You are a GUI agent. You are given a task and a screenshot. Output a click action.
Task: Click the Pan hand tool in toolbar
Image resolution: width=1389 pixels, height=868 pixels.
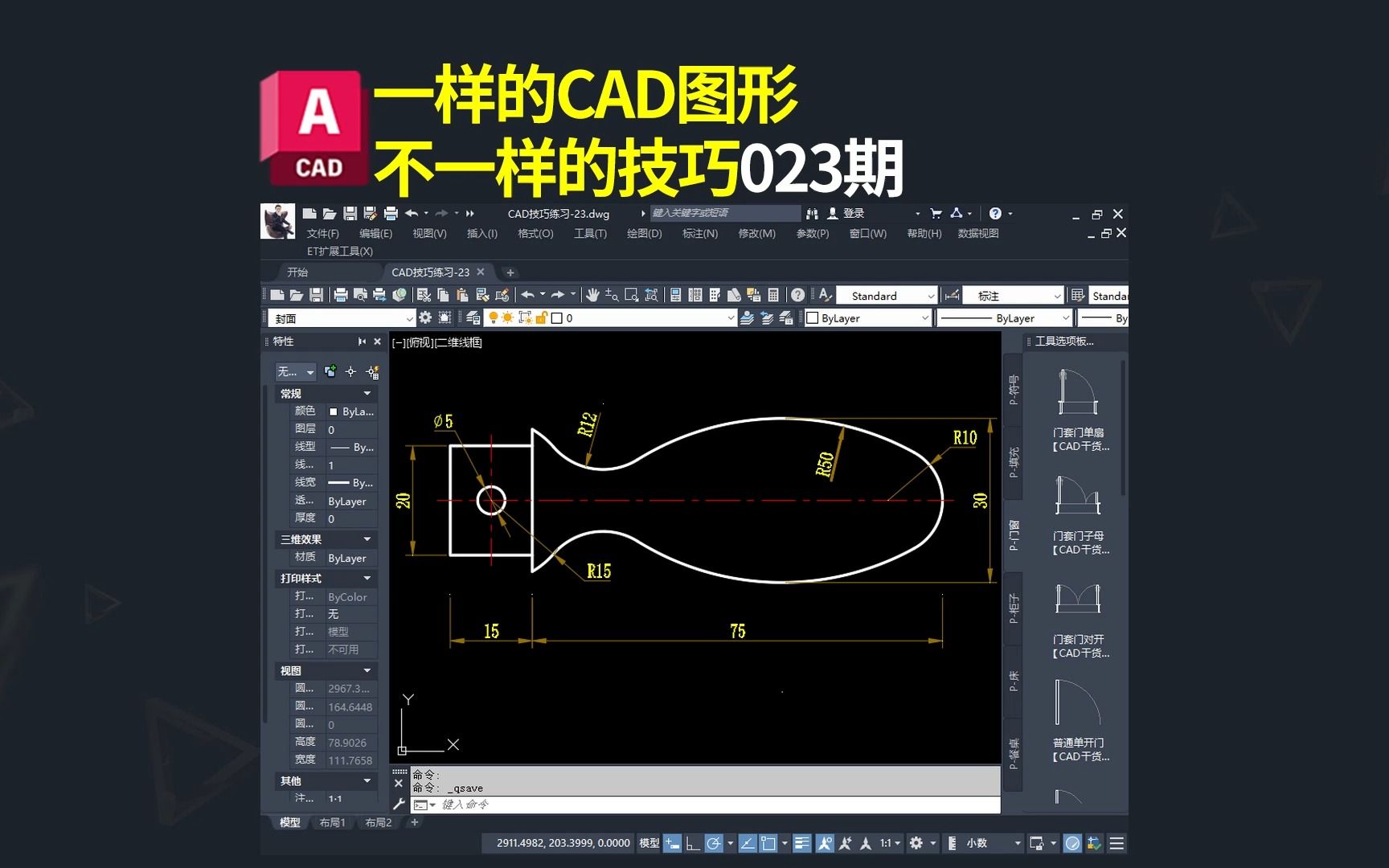pyautogui.click(x=592, y=295)
